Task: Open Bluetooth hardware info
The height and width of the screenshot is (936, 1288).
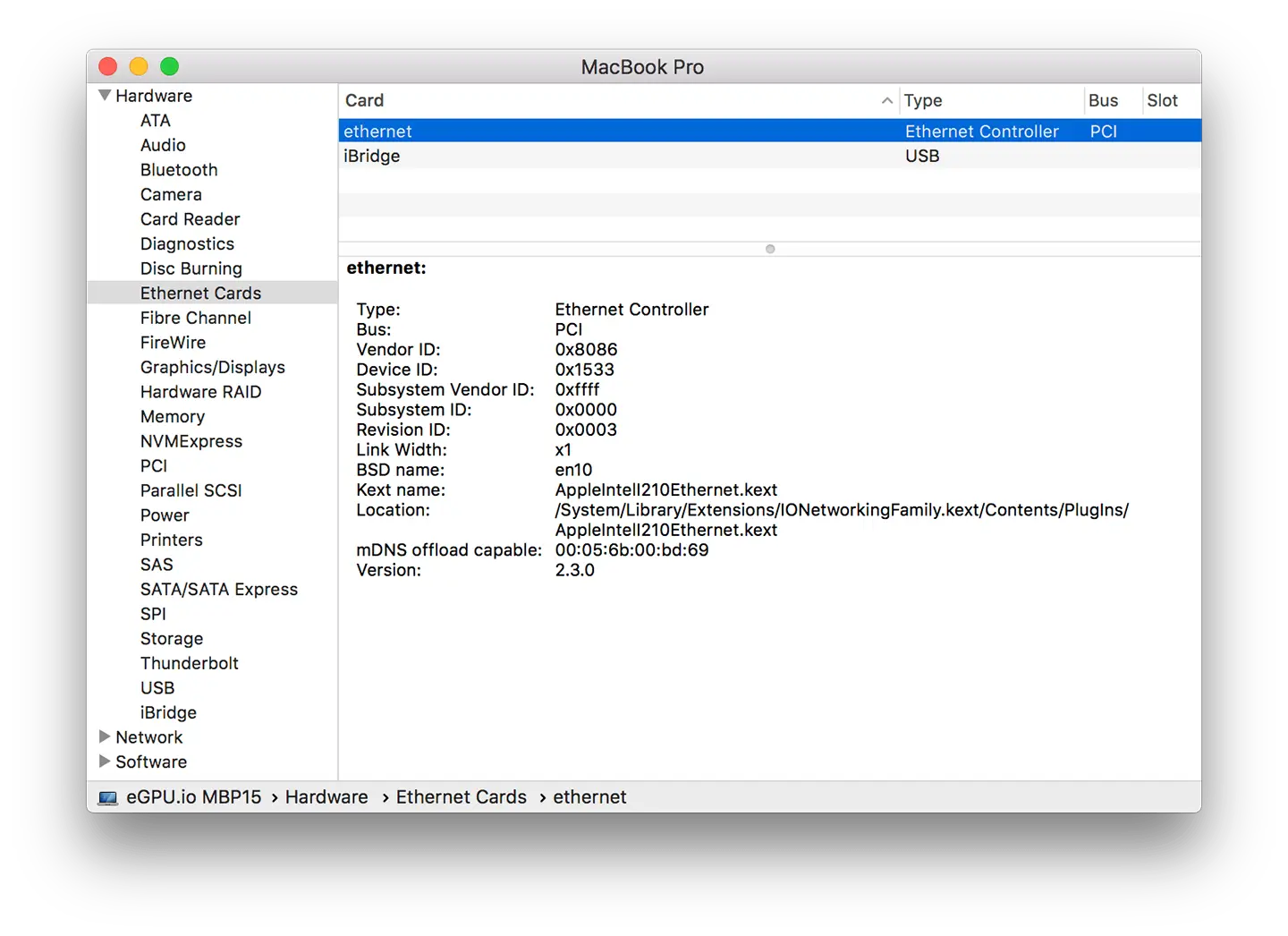Action: [179, 170]
